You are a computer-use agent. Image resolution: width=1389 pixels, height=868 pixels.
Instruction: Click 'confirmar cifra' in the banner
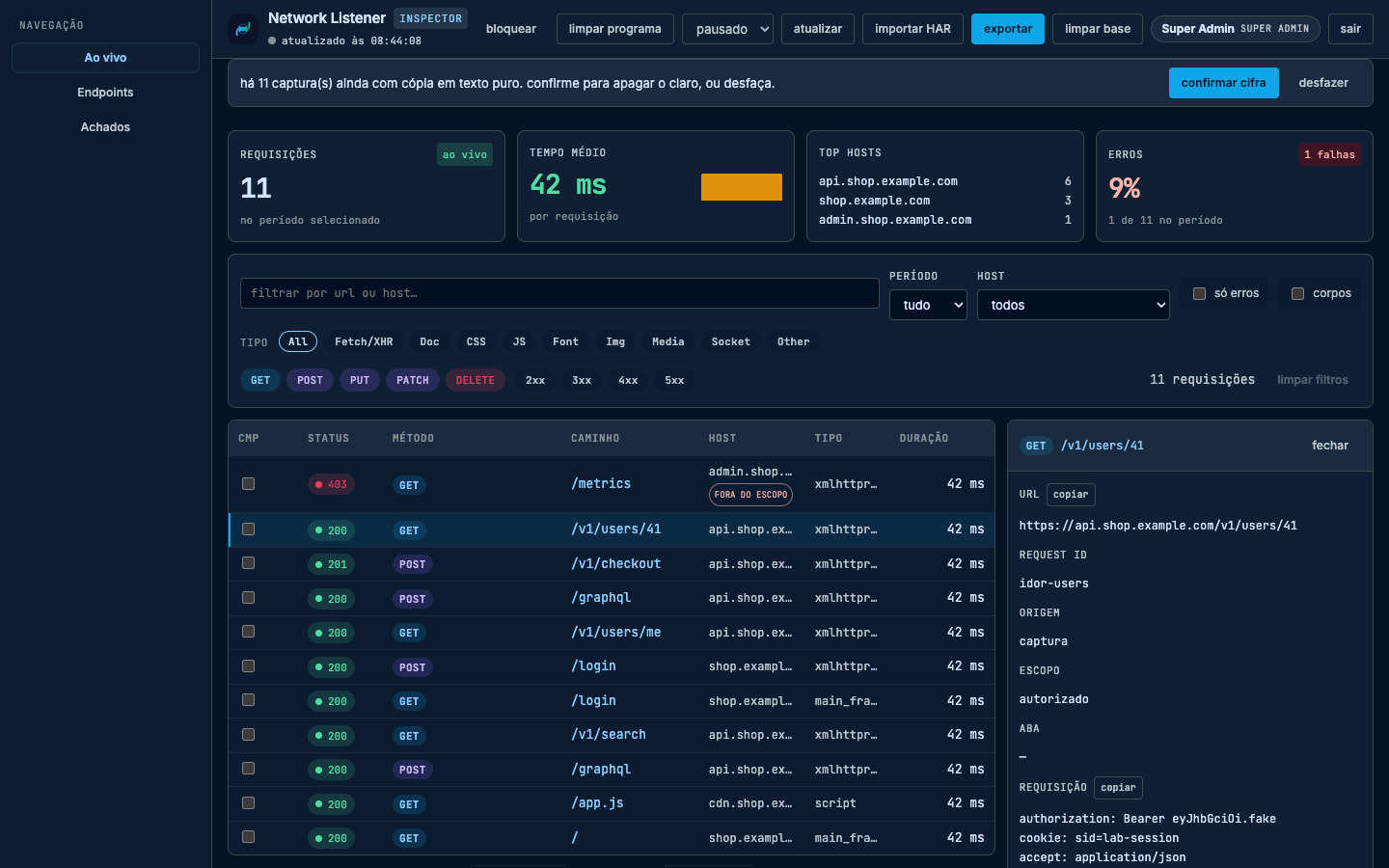pos(1224,83)
